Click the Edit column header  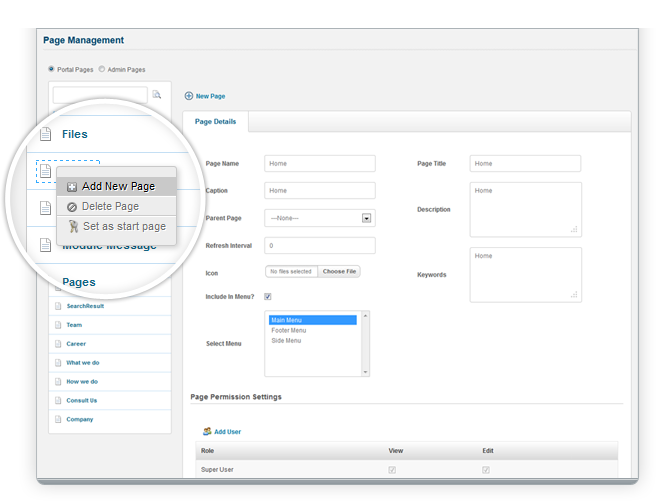coord(488,450)
